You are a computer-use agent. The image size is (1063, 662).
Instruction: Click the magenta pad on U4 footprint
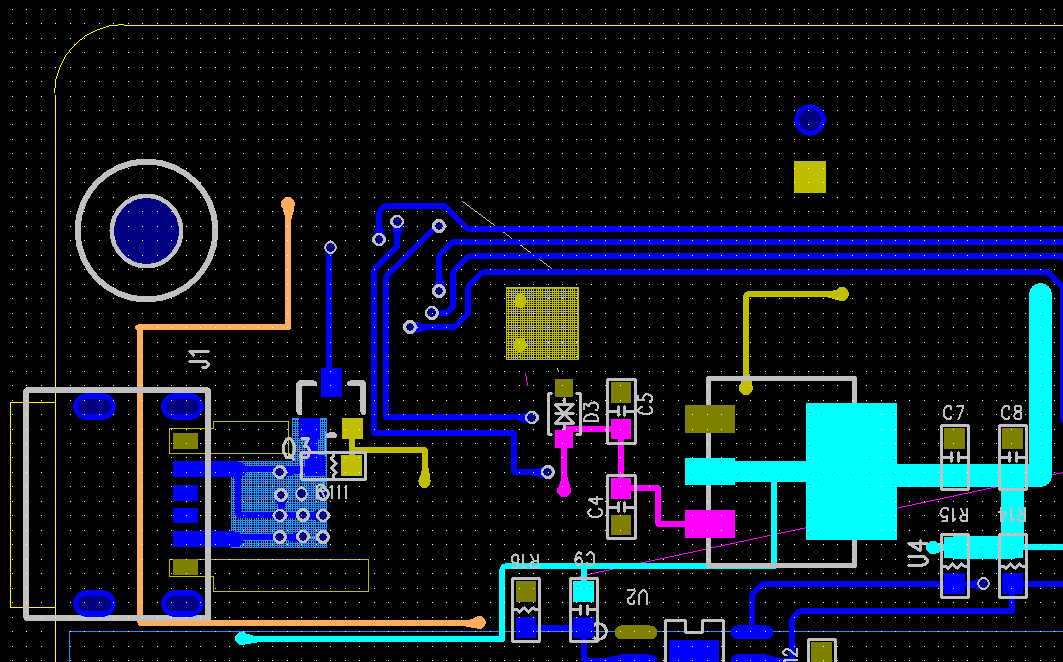[710, 523]
